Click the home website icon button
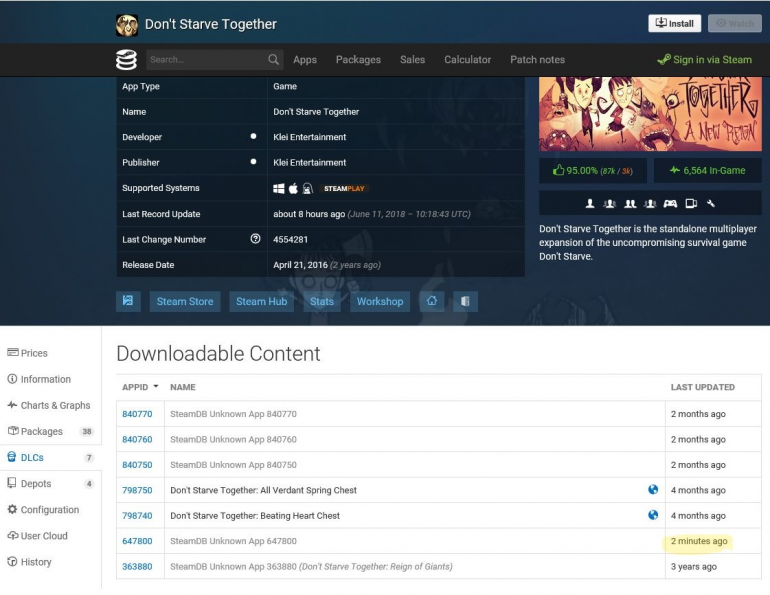The image size is (770, 595). coord(432,301)
